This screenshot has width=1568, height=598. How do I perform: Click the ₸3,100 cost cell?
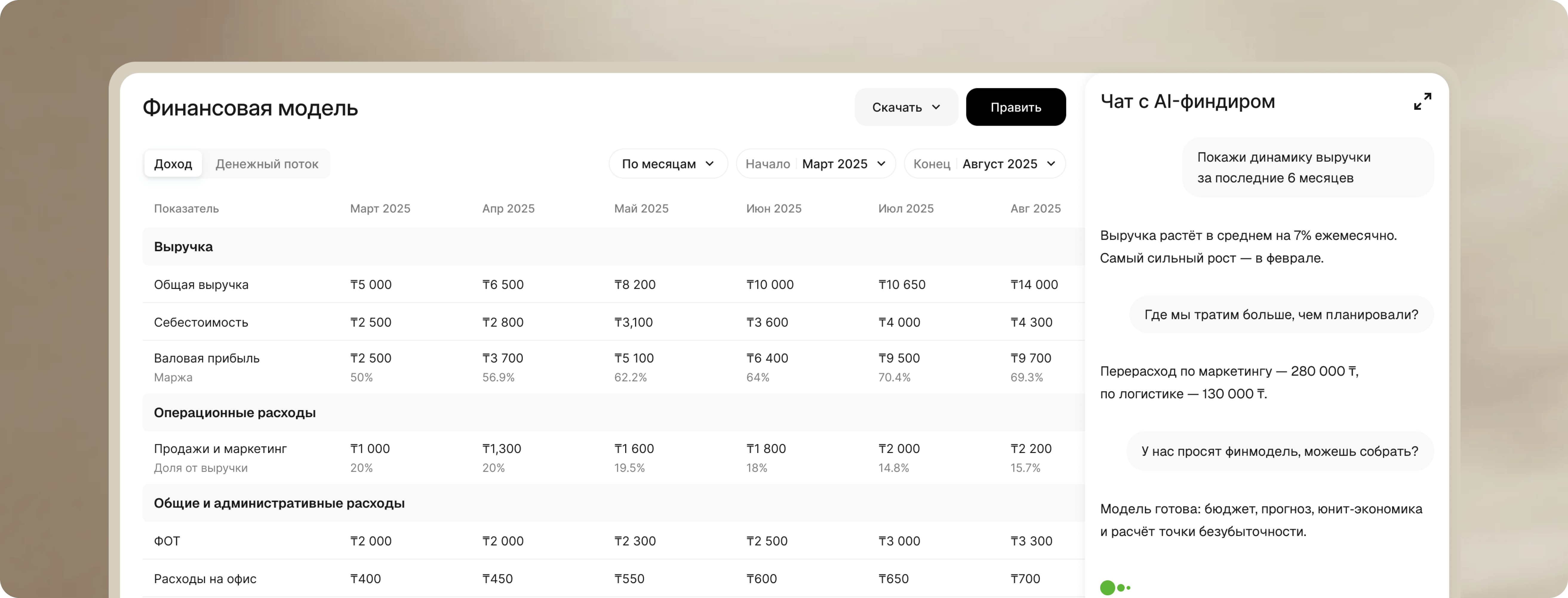(633, 322)
